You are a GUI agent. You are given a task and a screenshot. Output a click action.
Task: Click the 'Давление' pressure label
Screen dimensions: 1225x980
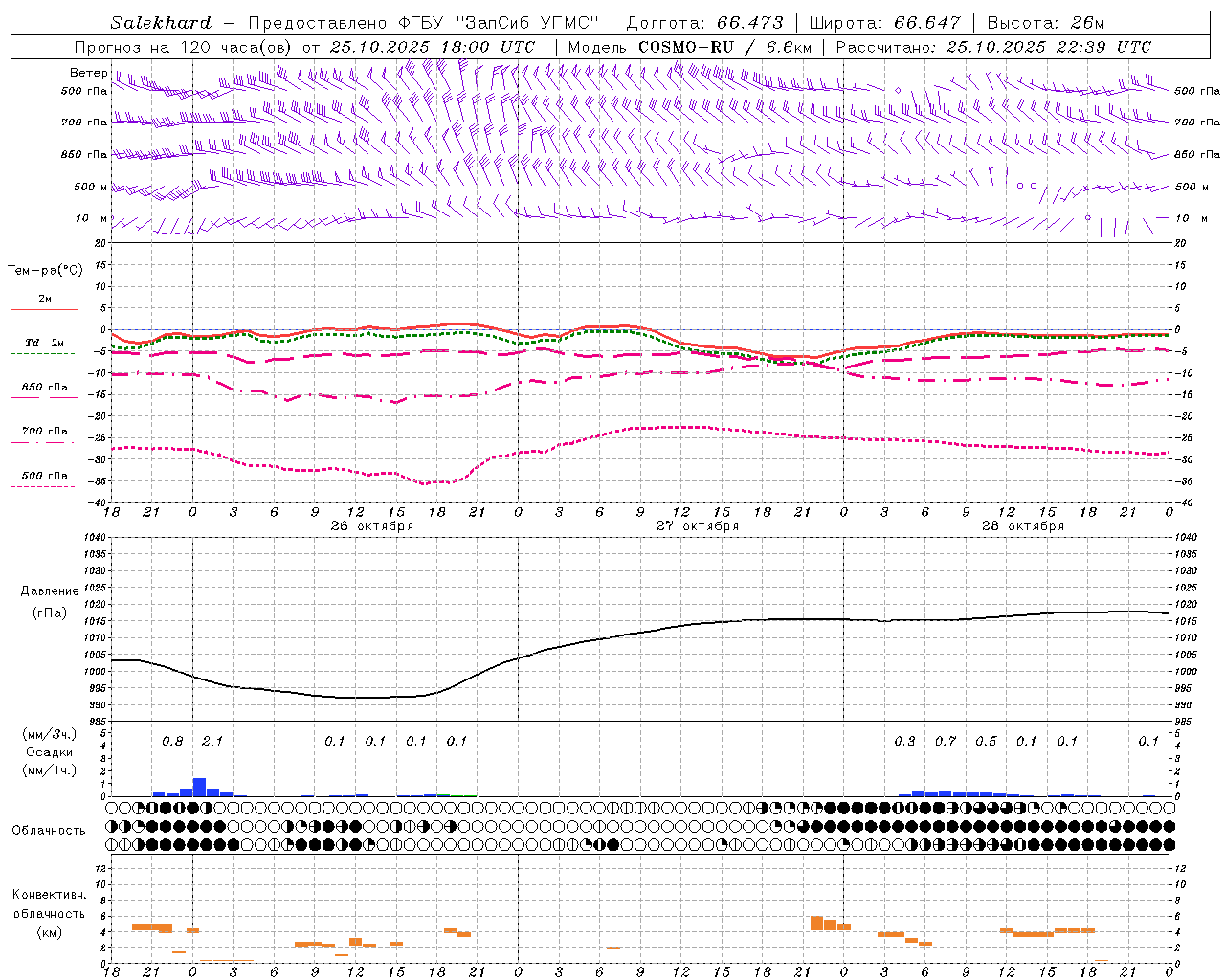(50, 591)
